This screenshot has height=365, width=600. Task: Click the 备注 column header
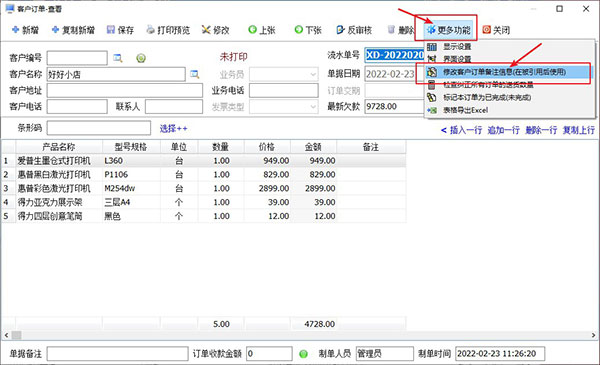[x=371, y=147]
